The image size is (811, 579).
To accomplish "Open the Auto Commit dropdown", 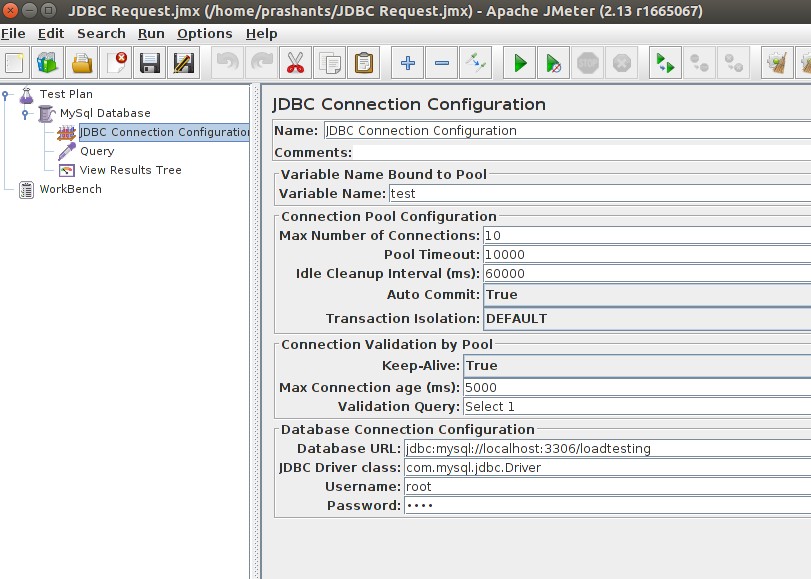I will click(x=645, y=295).
